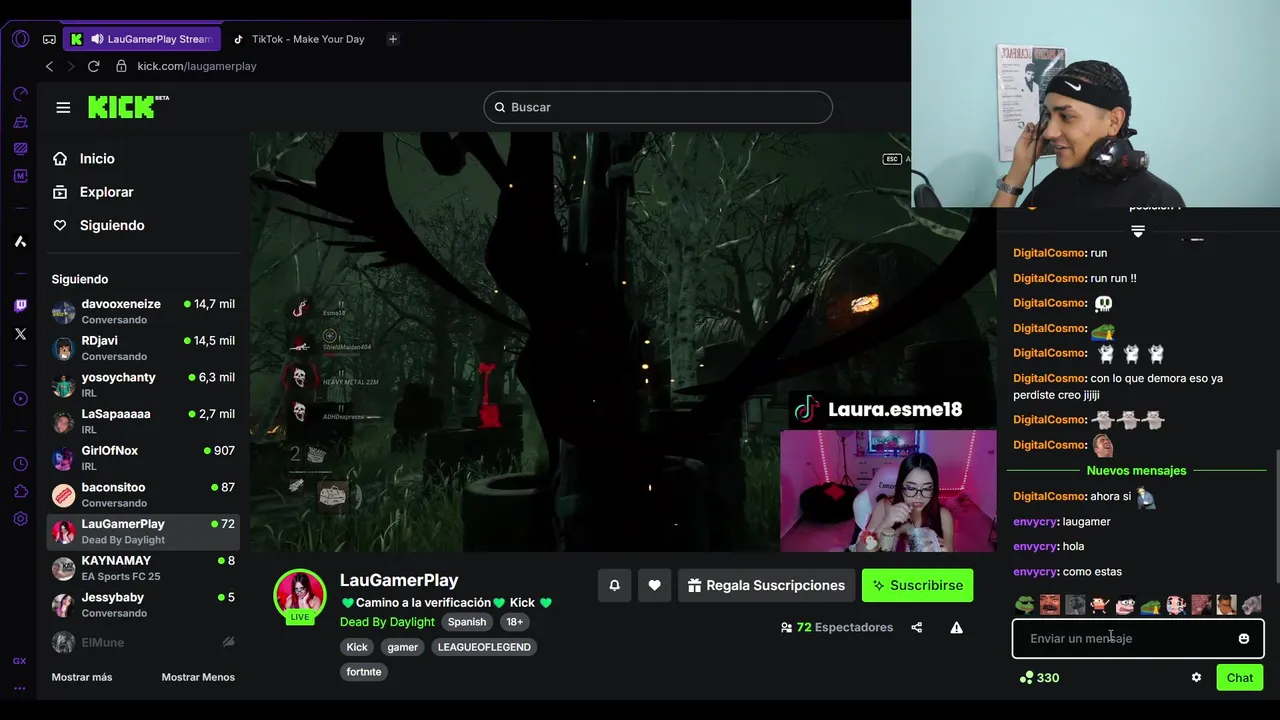This screenshot has width=1280, height=720.
Task: Open Twitch in the Opera sidebar
Action: coord(20,306)
